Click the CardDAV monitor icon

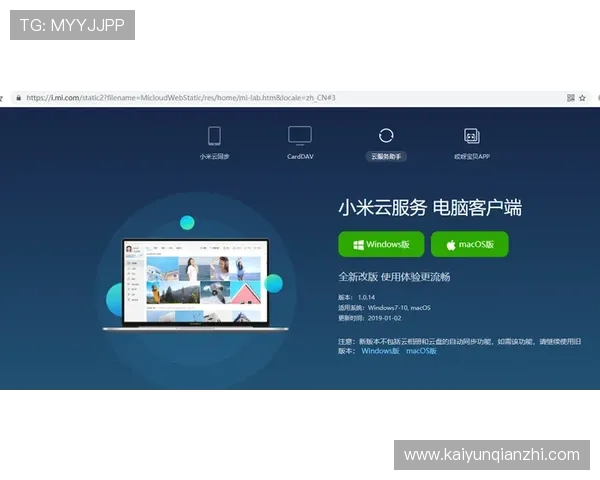coord(300,136)
